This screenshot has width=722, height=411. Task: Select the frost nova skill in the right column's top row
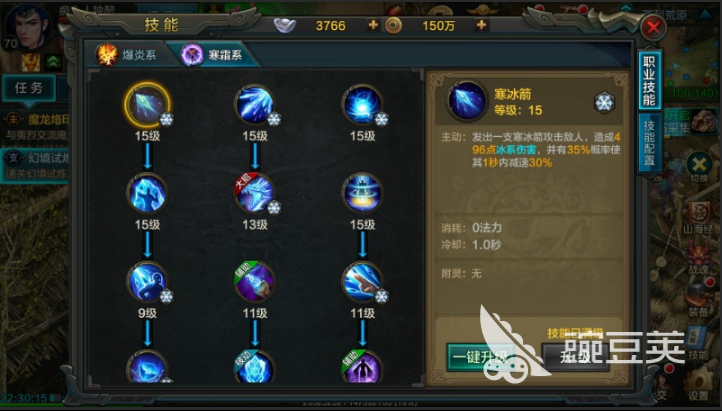(362, 105)
